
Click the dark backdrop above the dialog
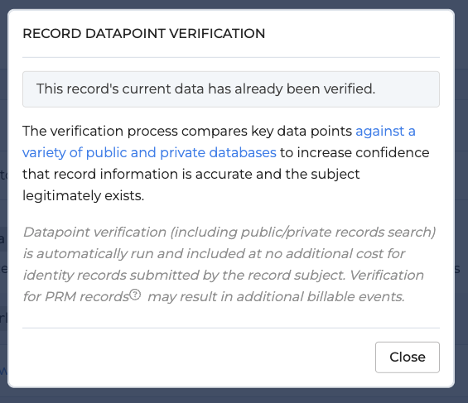point(233,4)
